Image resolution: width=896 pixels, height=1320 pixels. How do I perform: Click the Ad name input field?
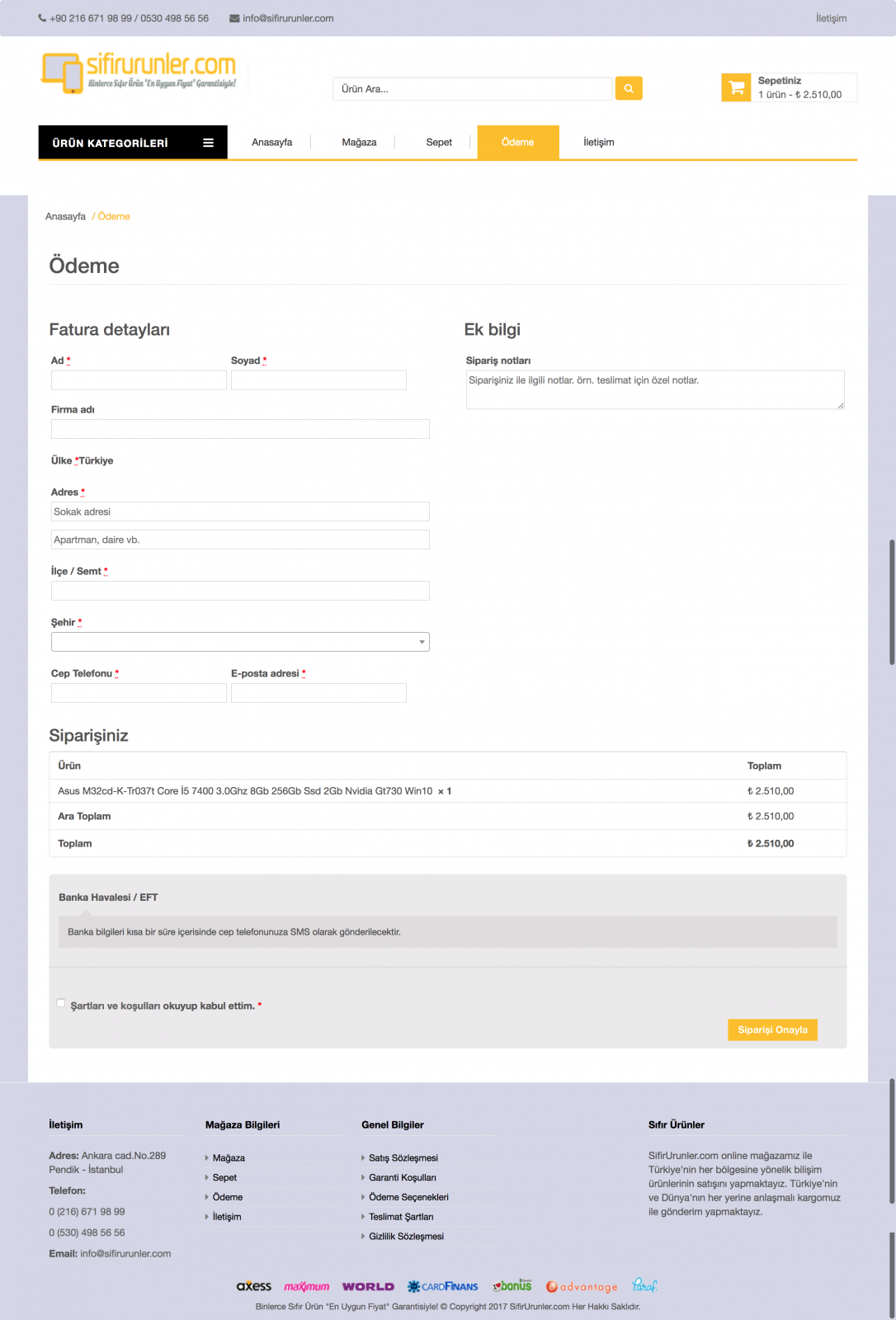pos(139,379)
